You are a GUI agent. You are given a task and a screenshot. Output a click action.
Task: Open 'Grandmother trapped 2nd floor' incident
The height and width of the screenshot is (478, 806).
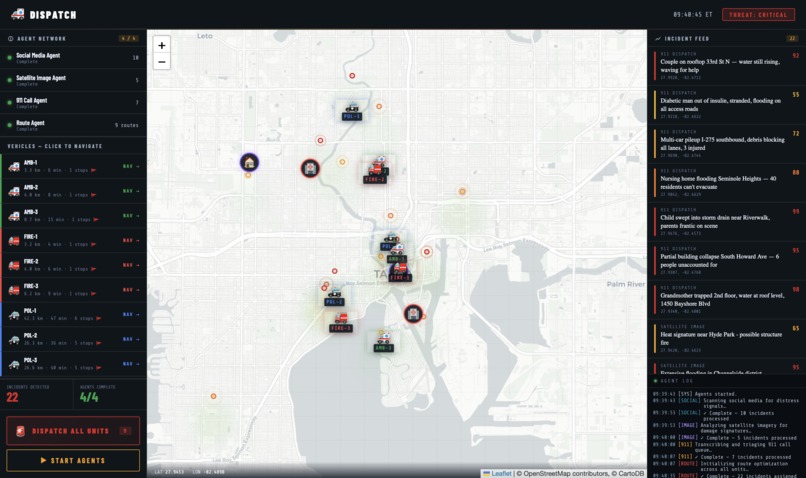pos(726,300)
